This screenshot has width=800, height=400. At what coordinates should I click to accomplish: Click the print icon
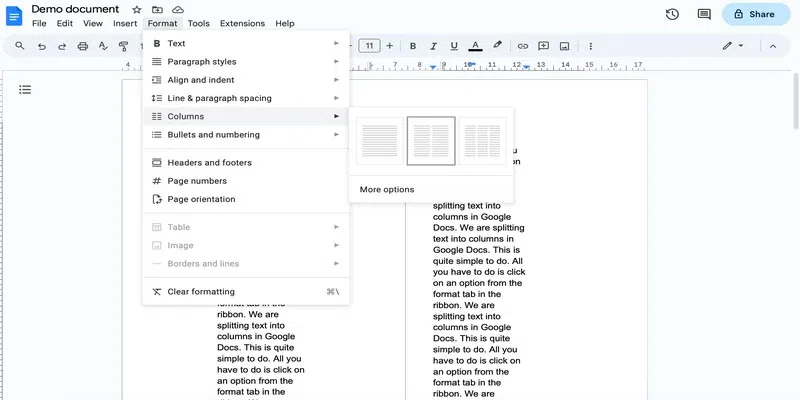coord(83,46)
